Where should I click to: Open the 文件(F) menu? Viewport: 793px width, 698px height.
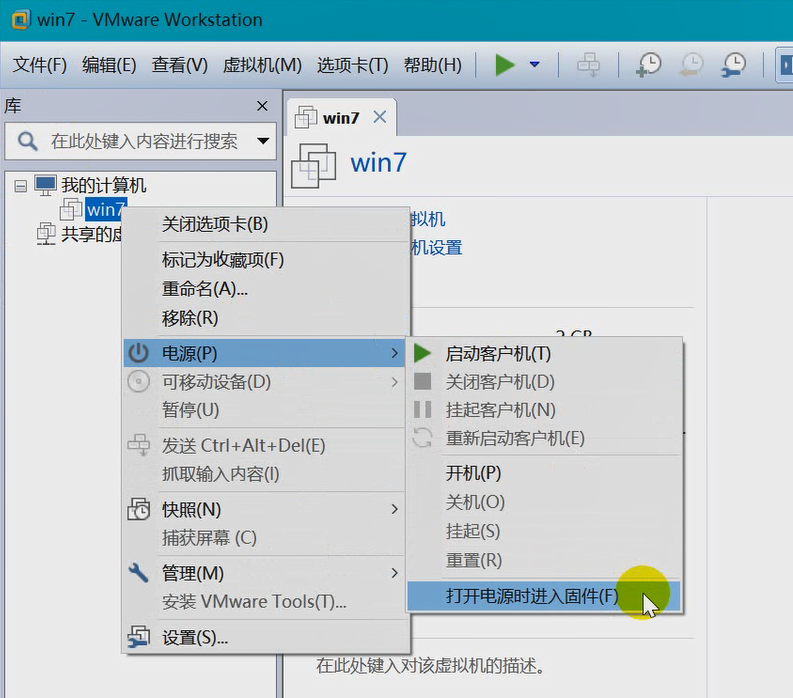tap(39, 65)
